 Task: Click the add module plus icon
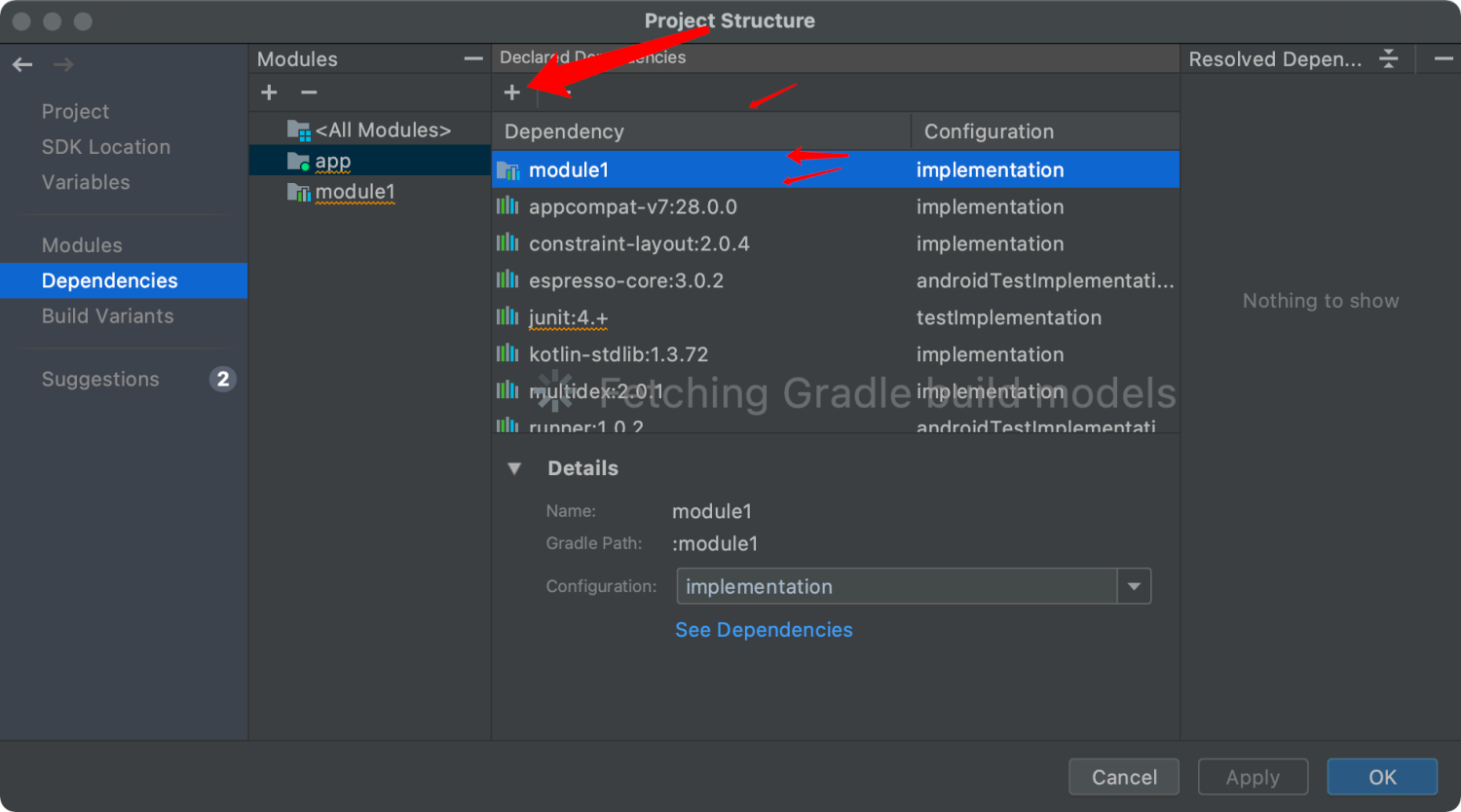(270, 92)
